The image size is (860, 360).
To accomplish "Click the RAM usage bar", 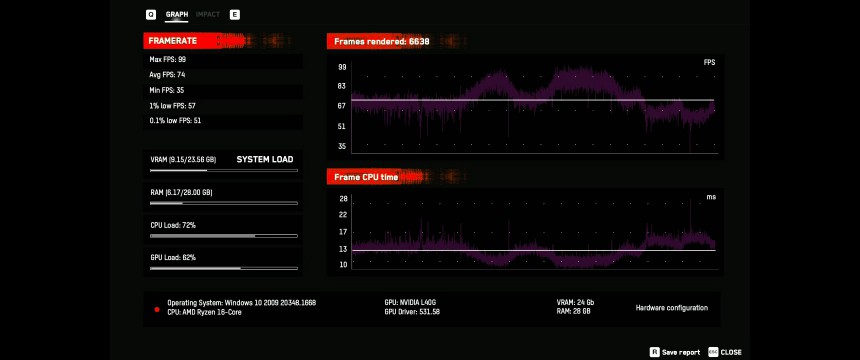I will [x=224, y=203].
